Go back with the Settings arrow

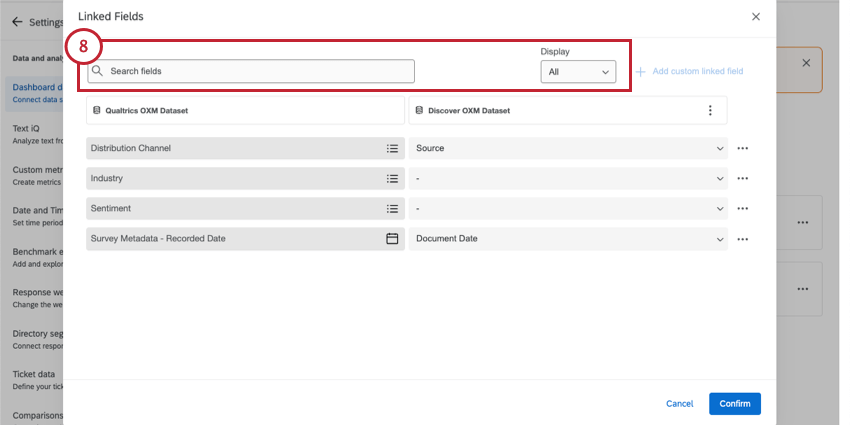click(x=17, y=22)
